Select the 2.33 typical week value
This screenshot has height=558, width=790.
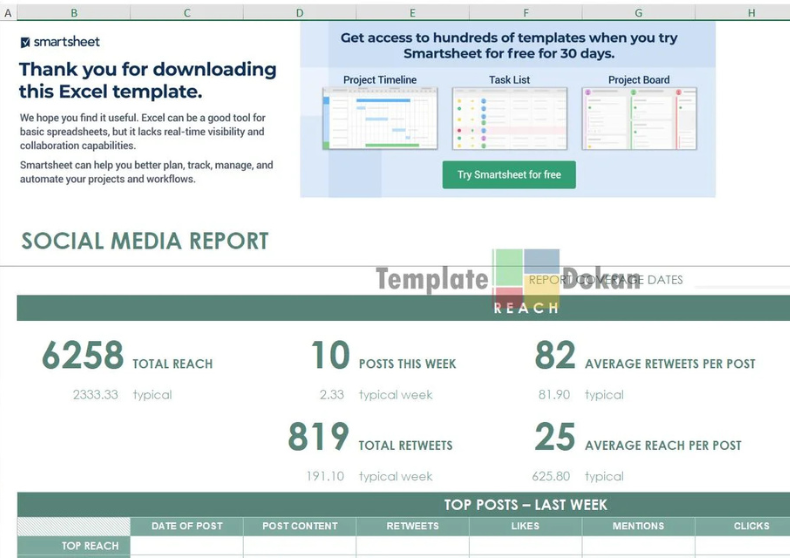pos(332,394)
